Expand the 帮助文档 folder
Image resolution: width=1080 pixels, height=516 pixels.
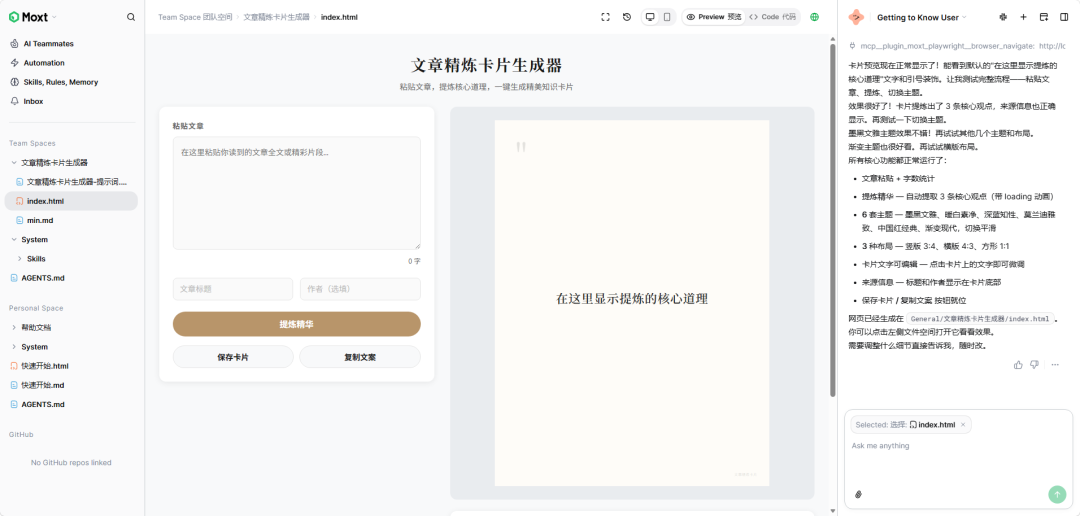[x=14, y=327]
